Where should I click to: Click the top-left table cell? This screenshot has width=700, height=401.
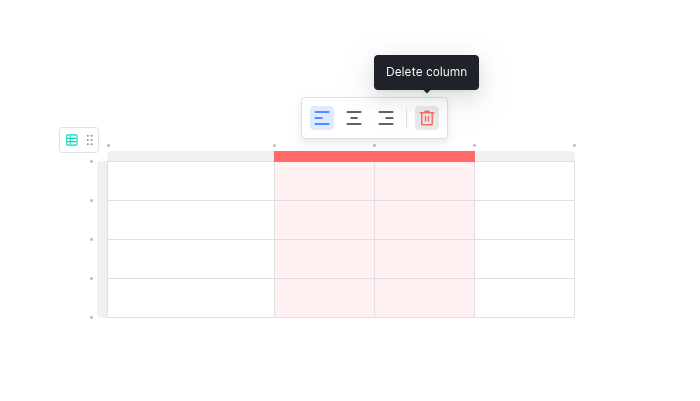[x=190, y=181]
